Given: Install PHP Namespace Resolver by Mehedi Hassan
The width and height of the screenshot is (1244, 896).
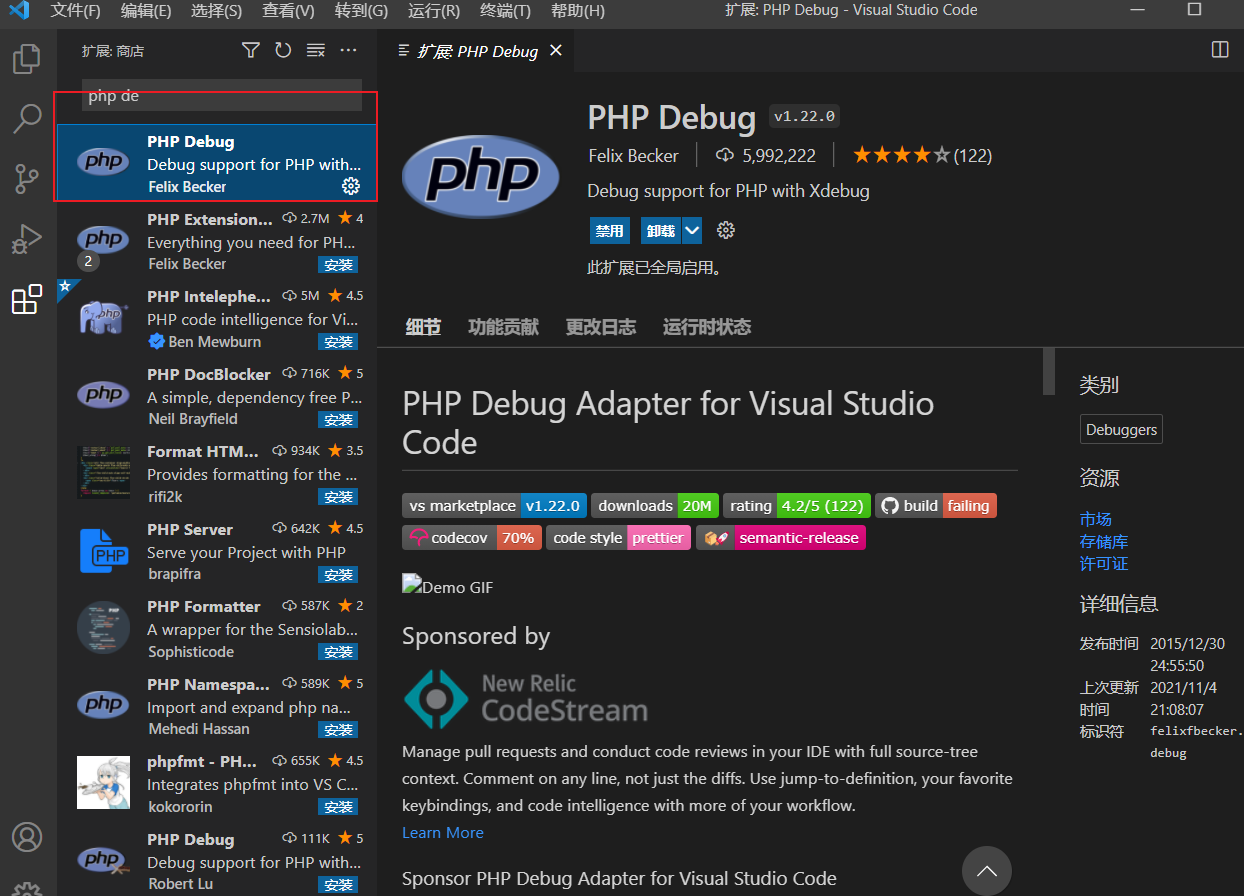Looking at the screenshot, I should [x=338, y=730].
